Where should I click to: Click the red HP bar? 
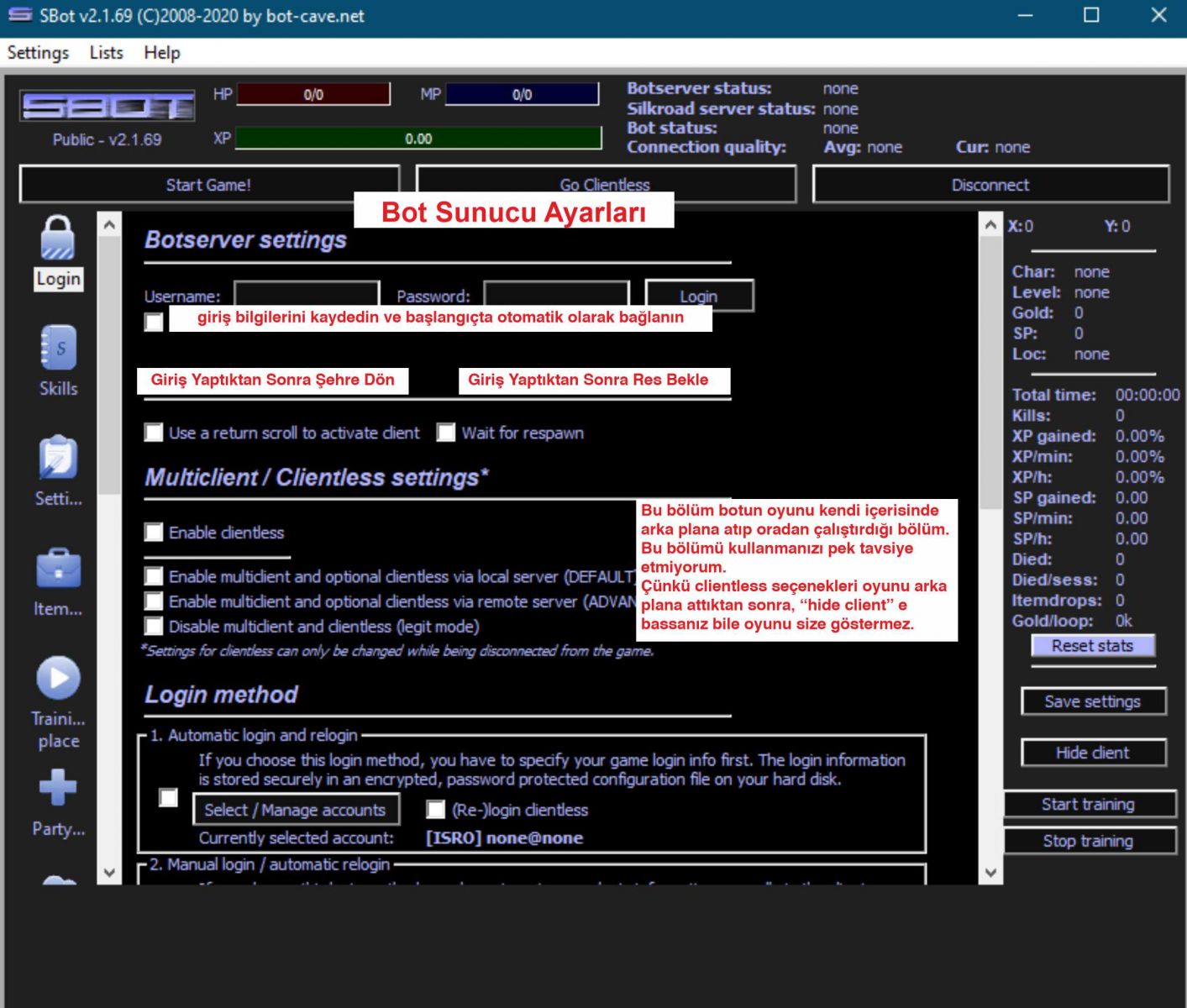pos(313,94)
